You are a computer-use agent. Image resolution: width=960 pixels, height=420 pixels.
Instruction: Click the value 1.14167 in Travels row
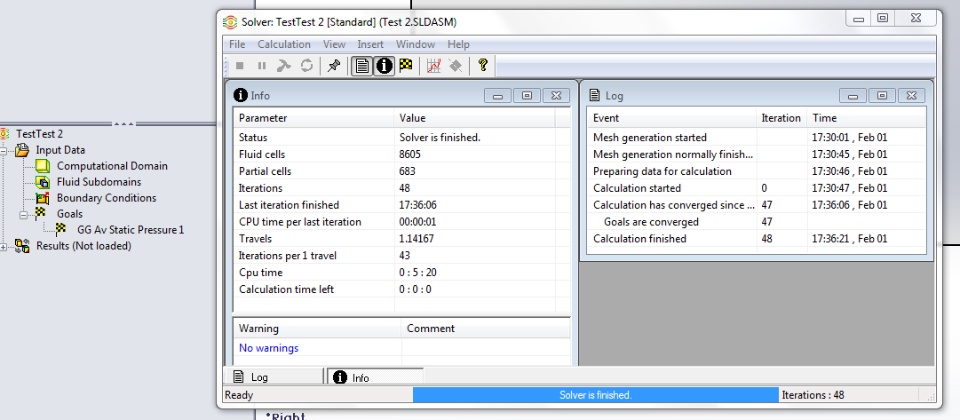coord(416,239)
